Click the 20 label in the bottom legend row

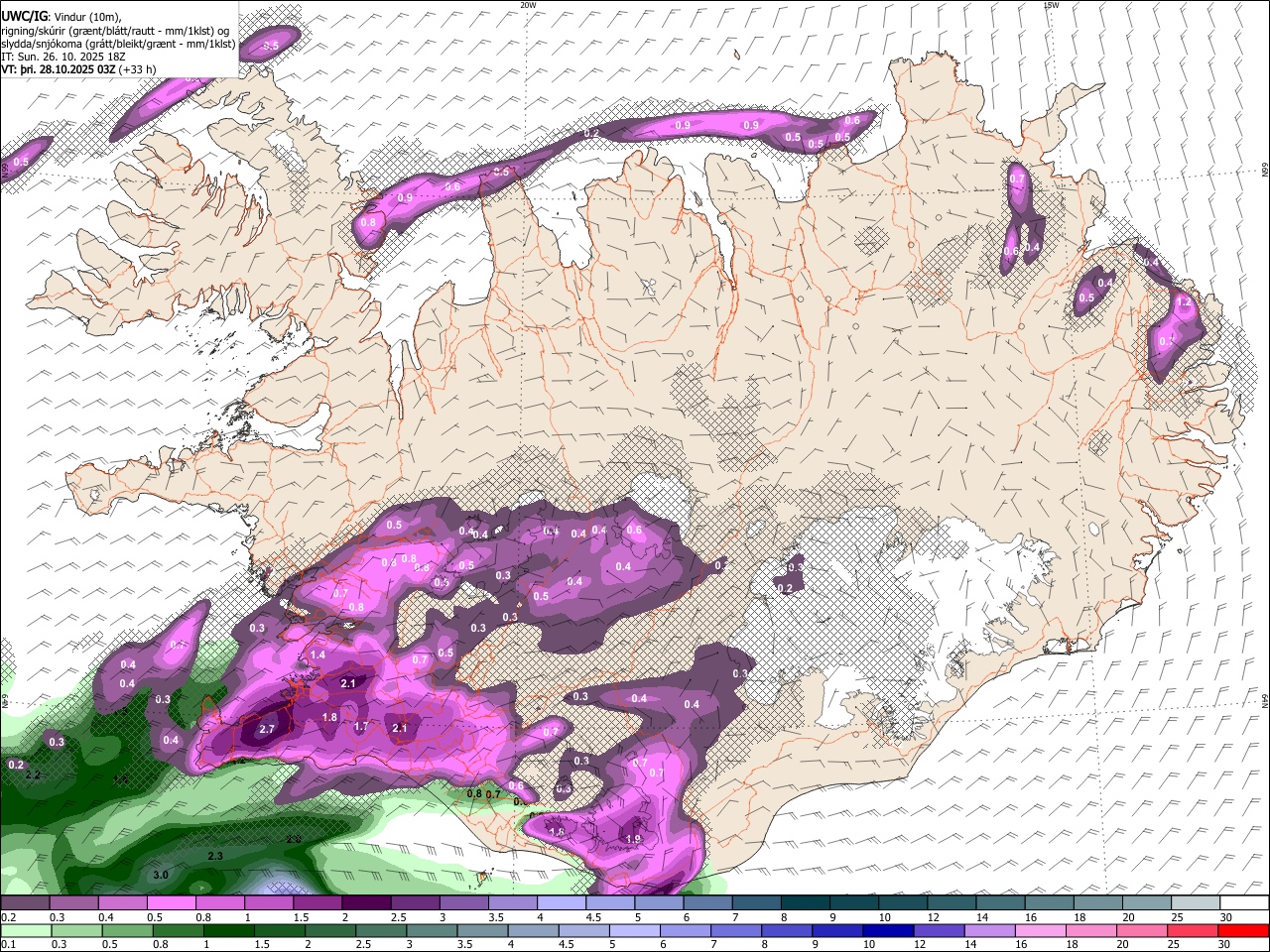pyautogui.click(x=1123, y=945)
